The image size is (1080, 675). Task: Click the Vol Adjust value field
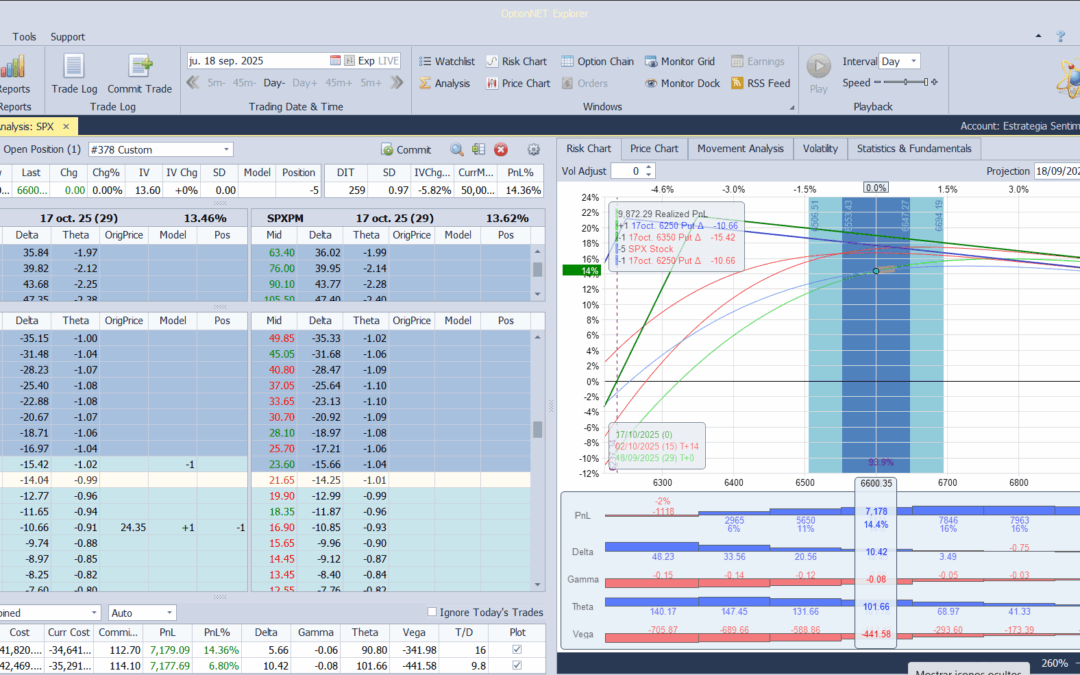[627, 171]
